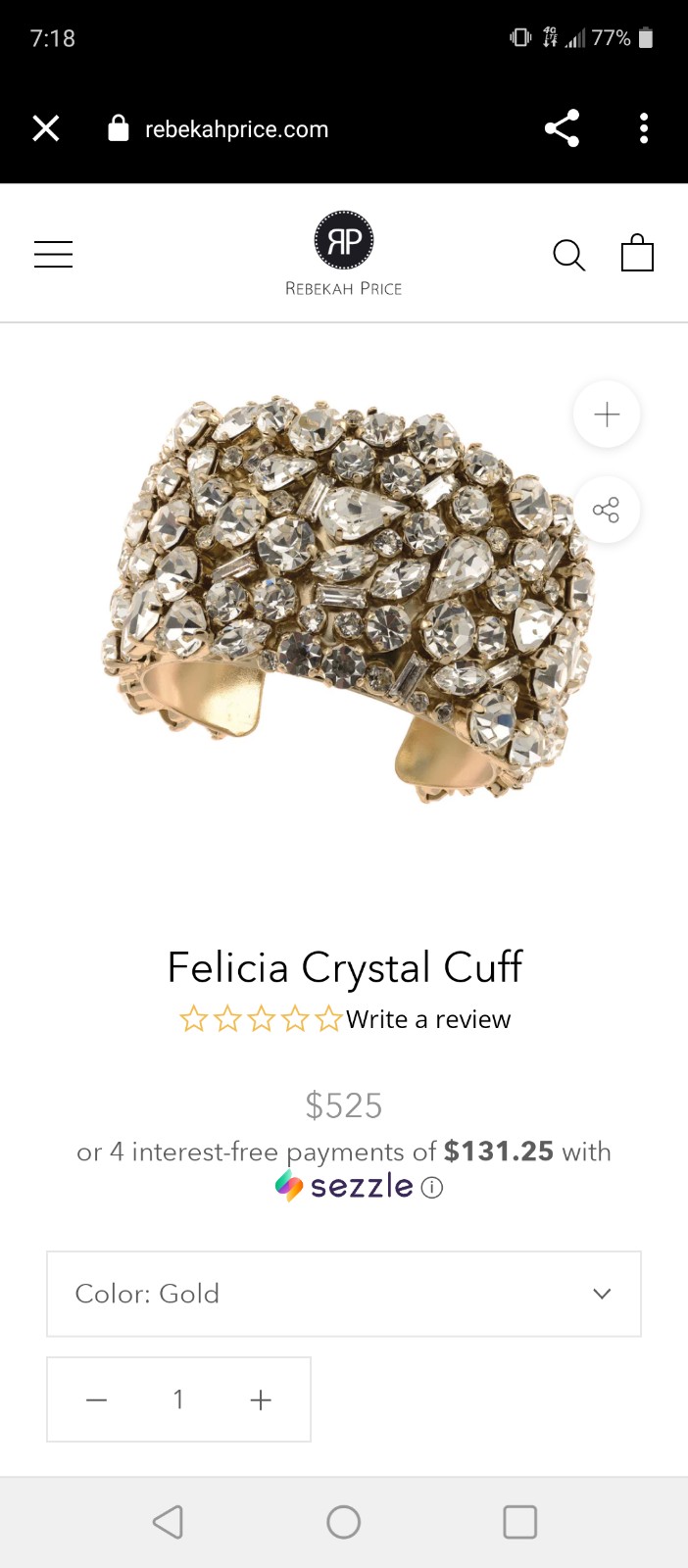This screenshot has height=1568, width=688.
Task: Tap the rebekahprice.com address bar
Action: 236,129
